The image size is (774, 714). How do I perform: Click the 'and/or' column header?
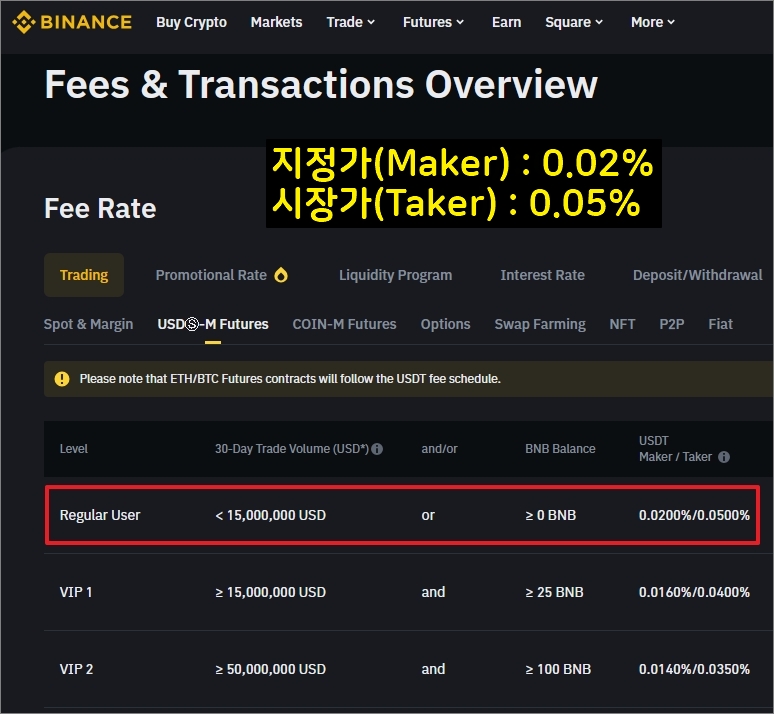[439, 449]
